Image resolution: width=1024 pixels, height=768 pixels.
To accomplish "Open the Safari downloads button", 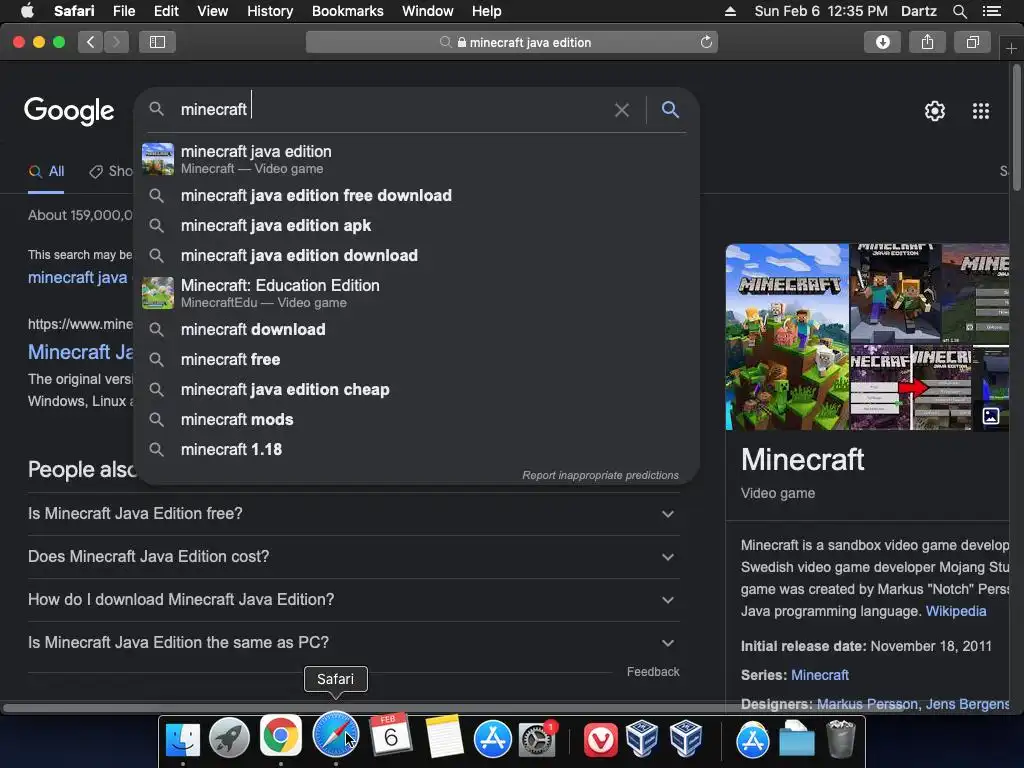I will point(882,42).
